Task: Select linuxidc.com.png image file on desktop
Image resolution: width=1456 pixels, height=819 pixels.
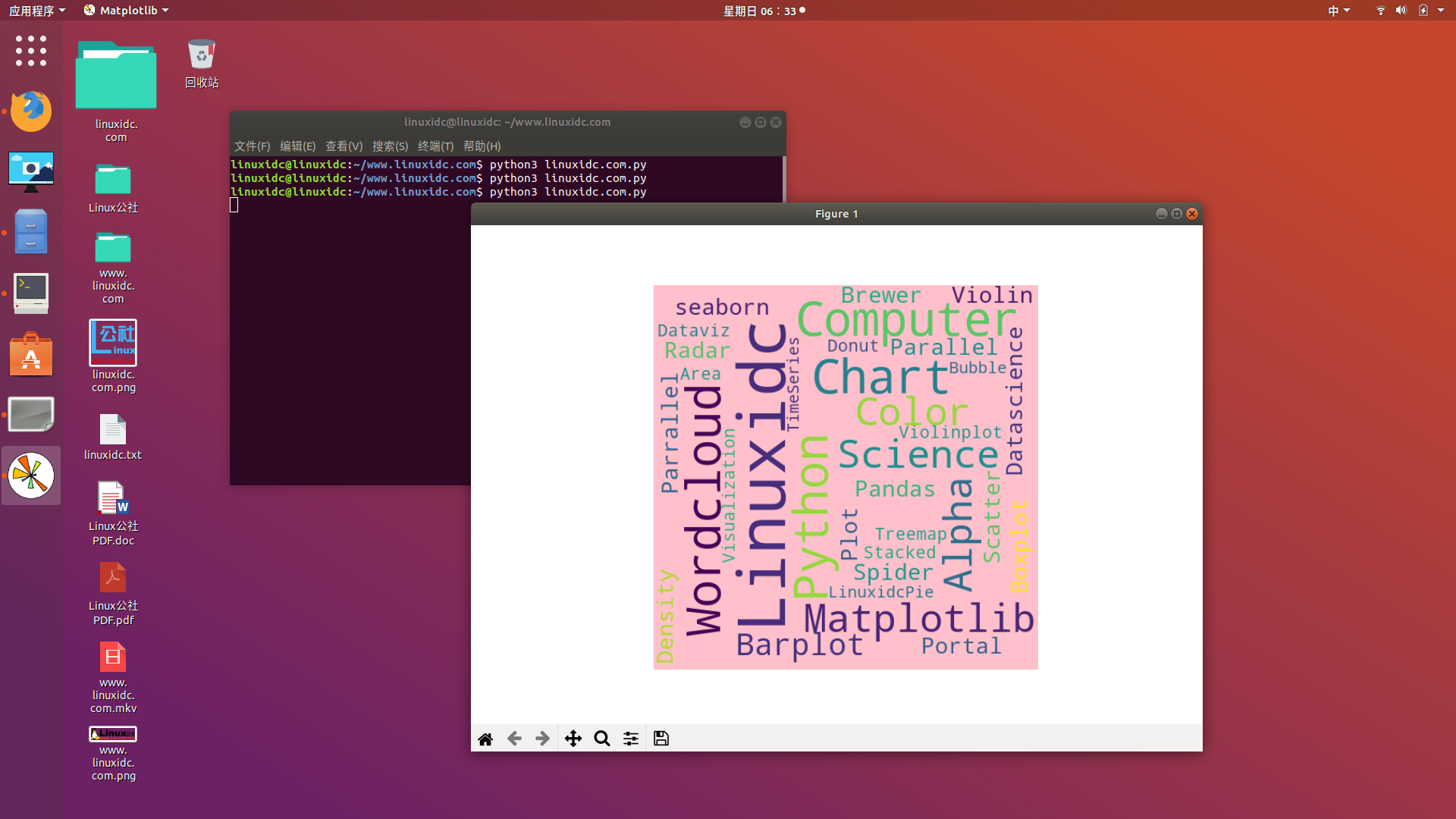Action: [113, 356]
